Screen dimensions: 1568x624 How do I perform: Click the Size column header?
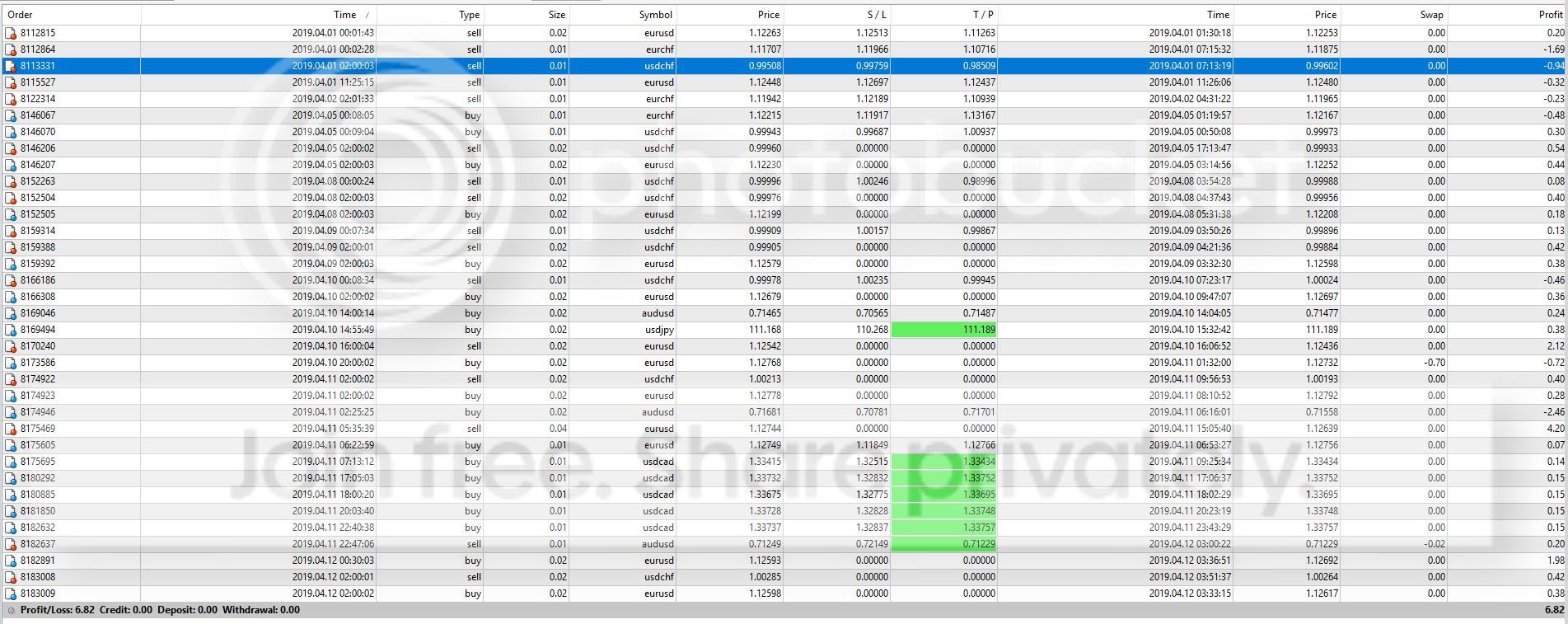[x=557, y=15]
